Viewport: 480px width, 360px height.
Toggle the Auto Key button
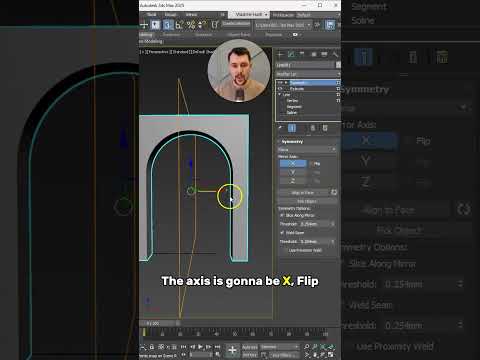[250, 347]
